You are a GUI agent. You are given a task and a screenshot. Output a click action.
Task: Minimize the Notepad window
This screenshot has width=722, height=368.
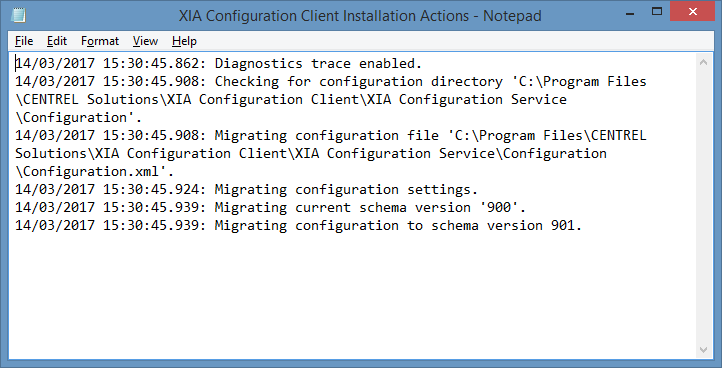click(x=629, y=12)
